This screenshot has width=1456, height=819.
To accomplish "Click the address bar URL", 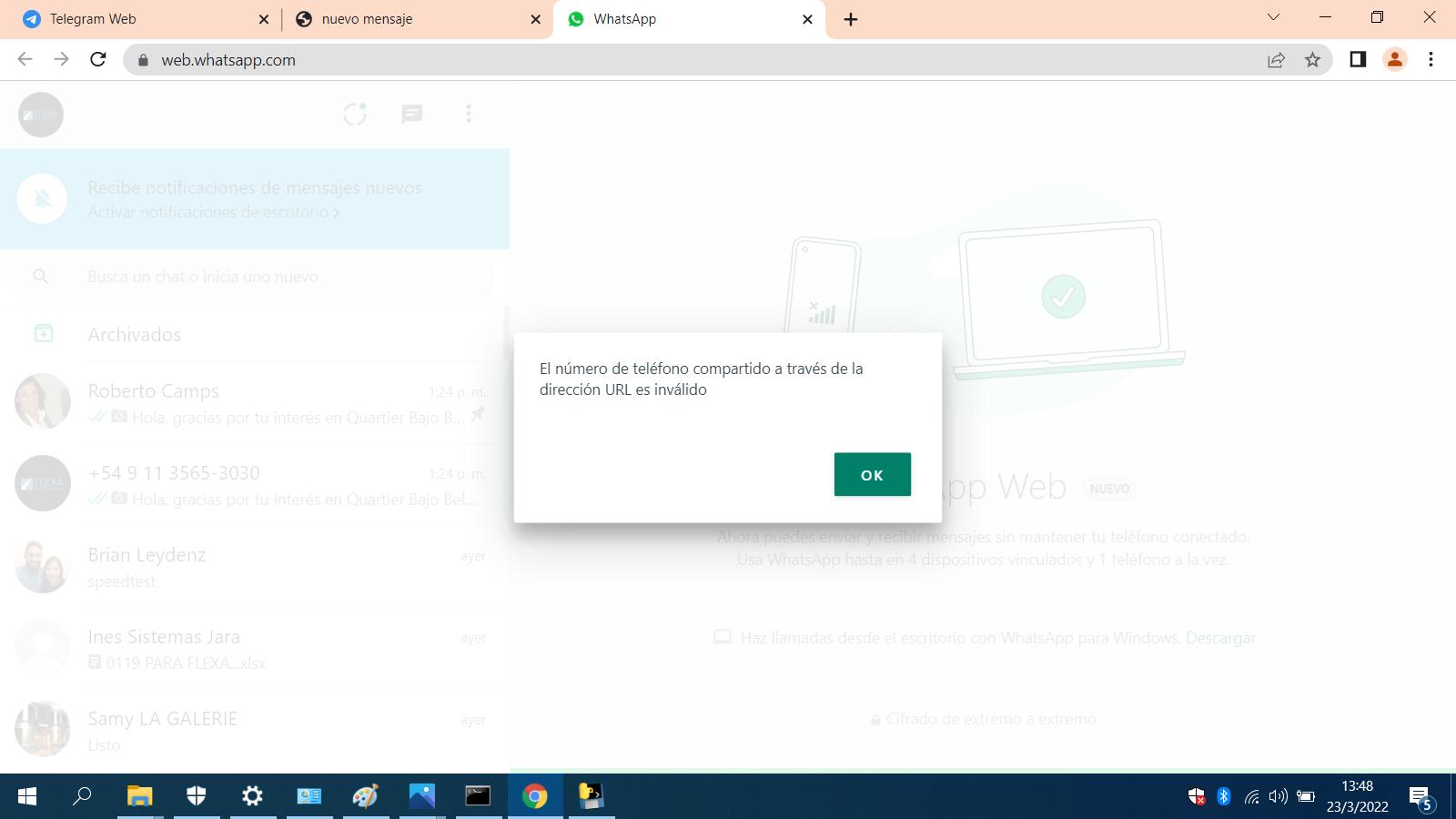I will [x=228, y=60].
